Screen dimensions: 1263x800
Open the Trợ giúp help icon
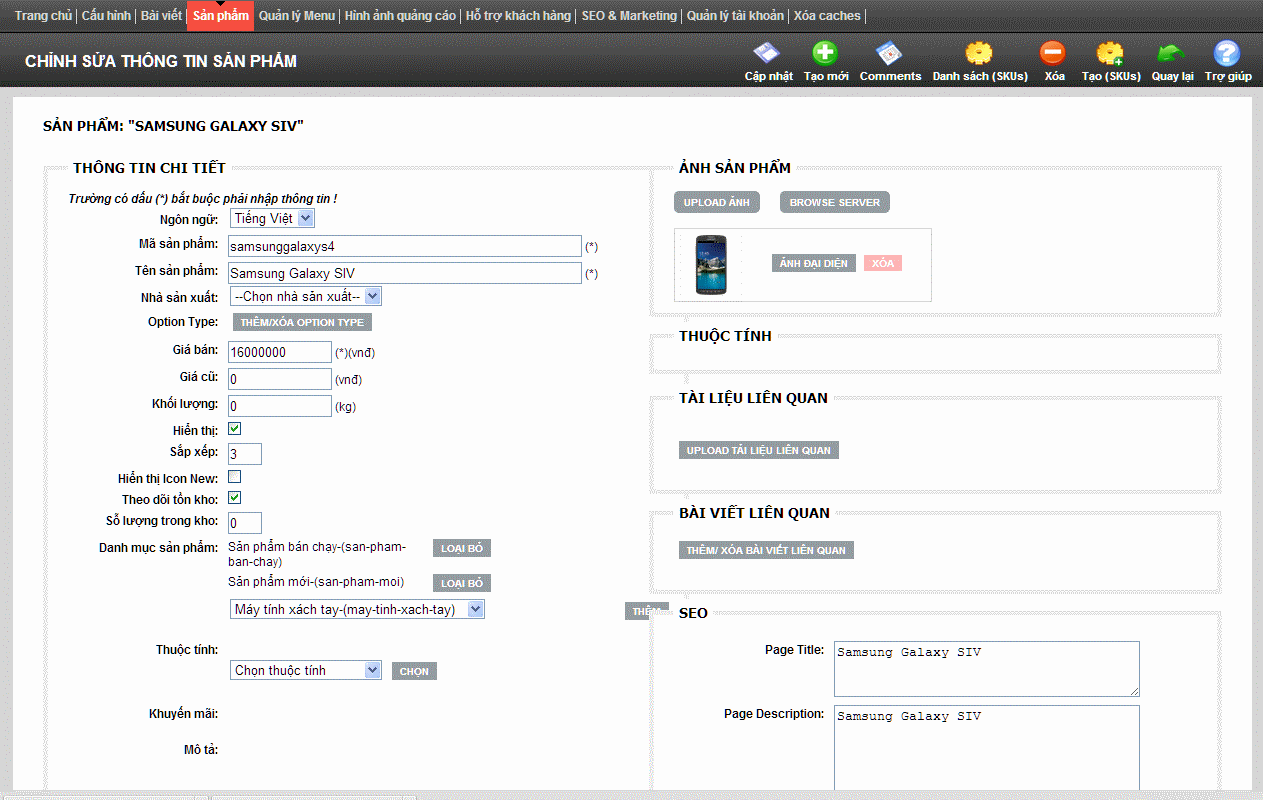(1227, 53)
